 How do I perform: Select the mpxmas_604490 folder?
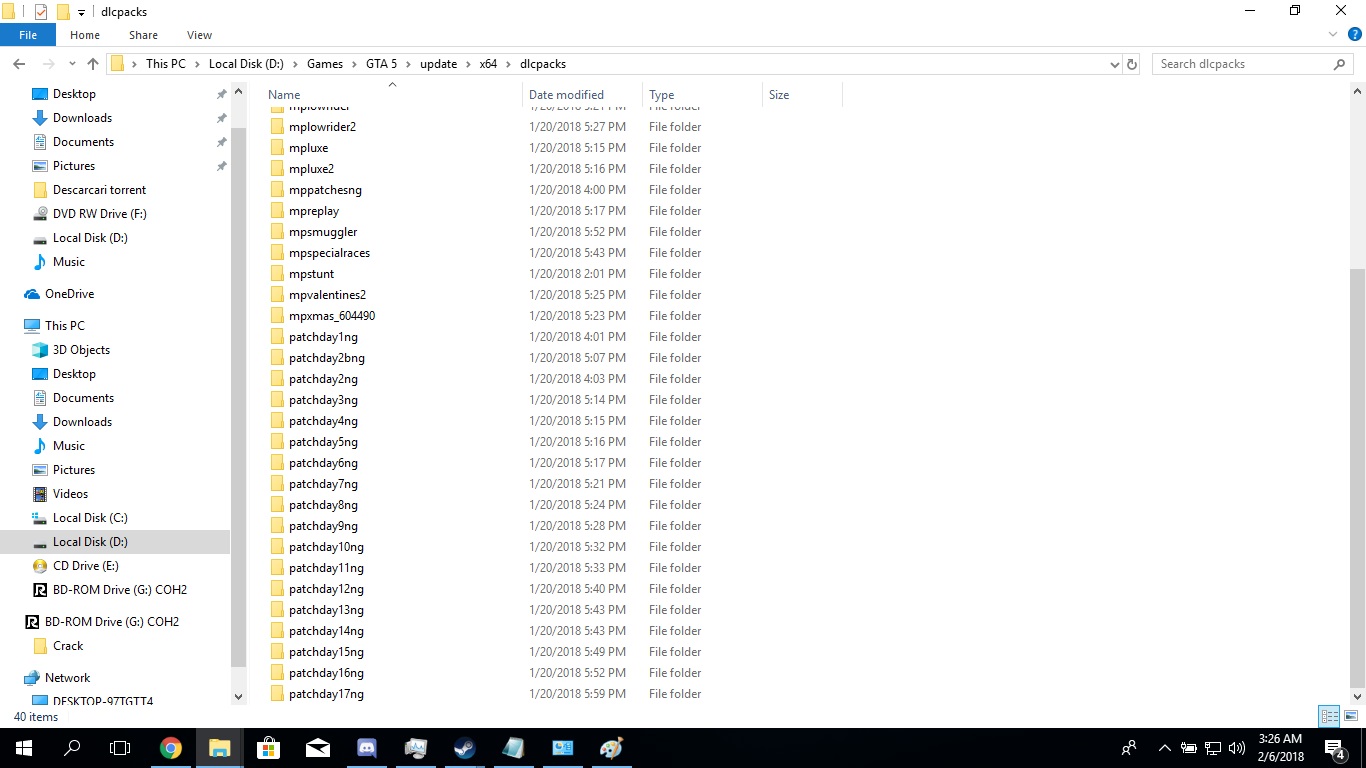point(331,316)
